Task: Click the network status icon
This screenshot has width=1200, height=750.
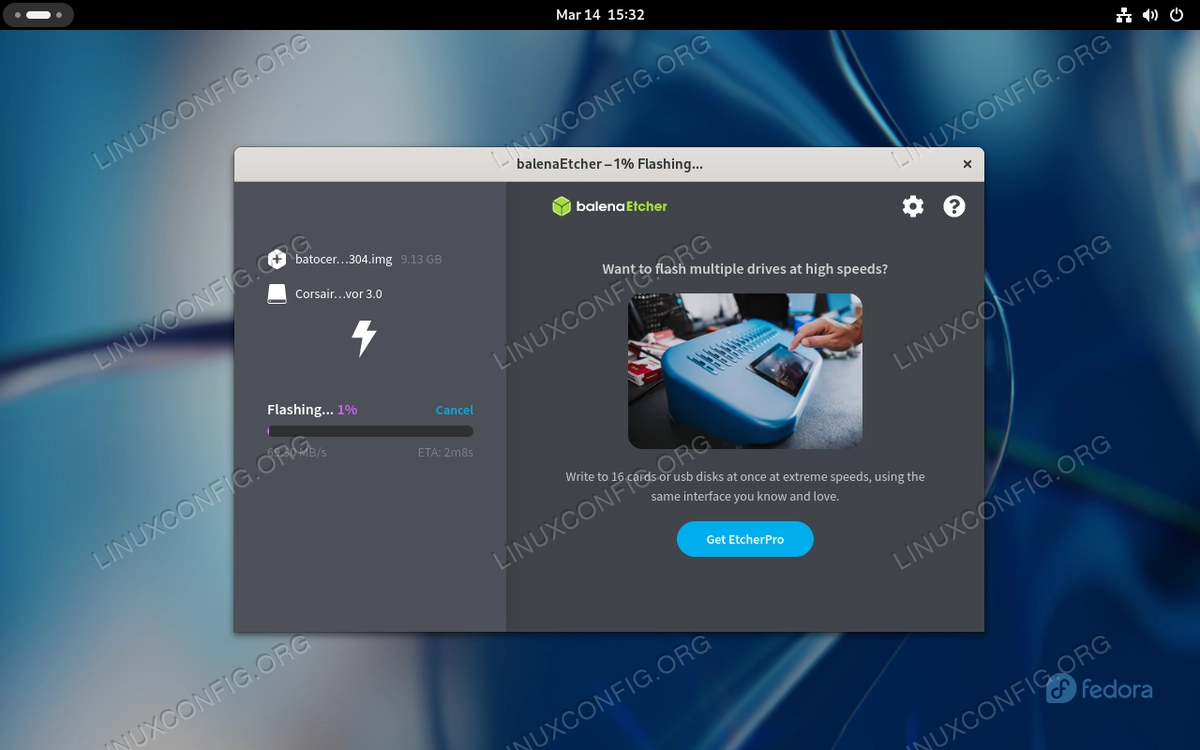Action: [1123, 15]
